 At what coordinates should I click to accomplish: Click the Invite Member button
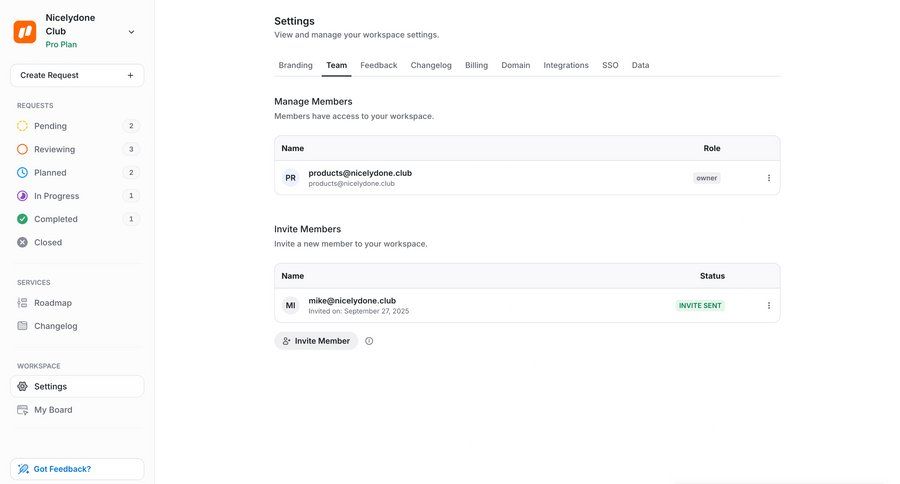point(316,341)
